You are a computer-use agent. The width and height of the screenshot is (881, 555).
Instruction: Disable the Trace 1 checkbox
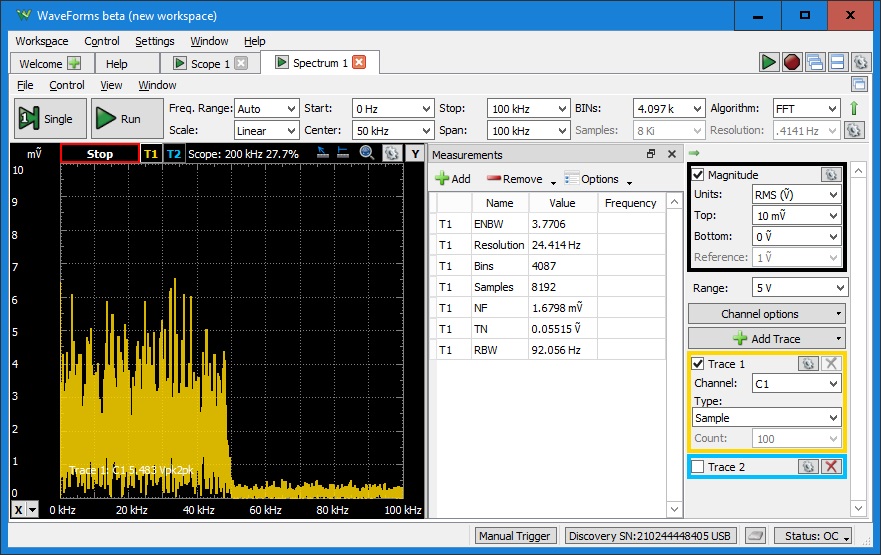pyautogui.click(x=698, y=364)
